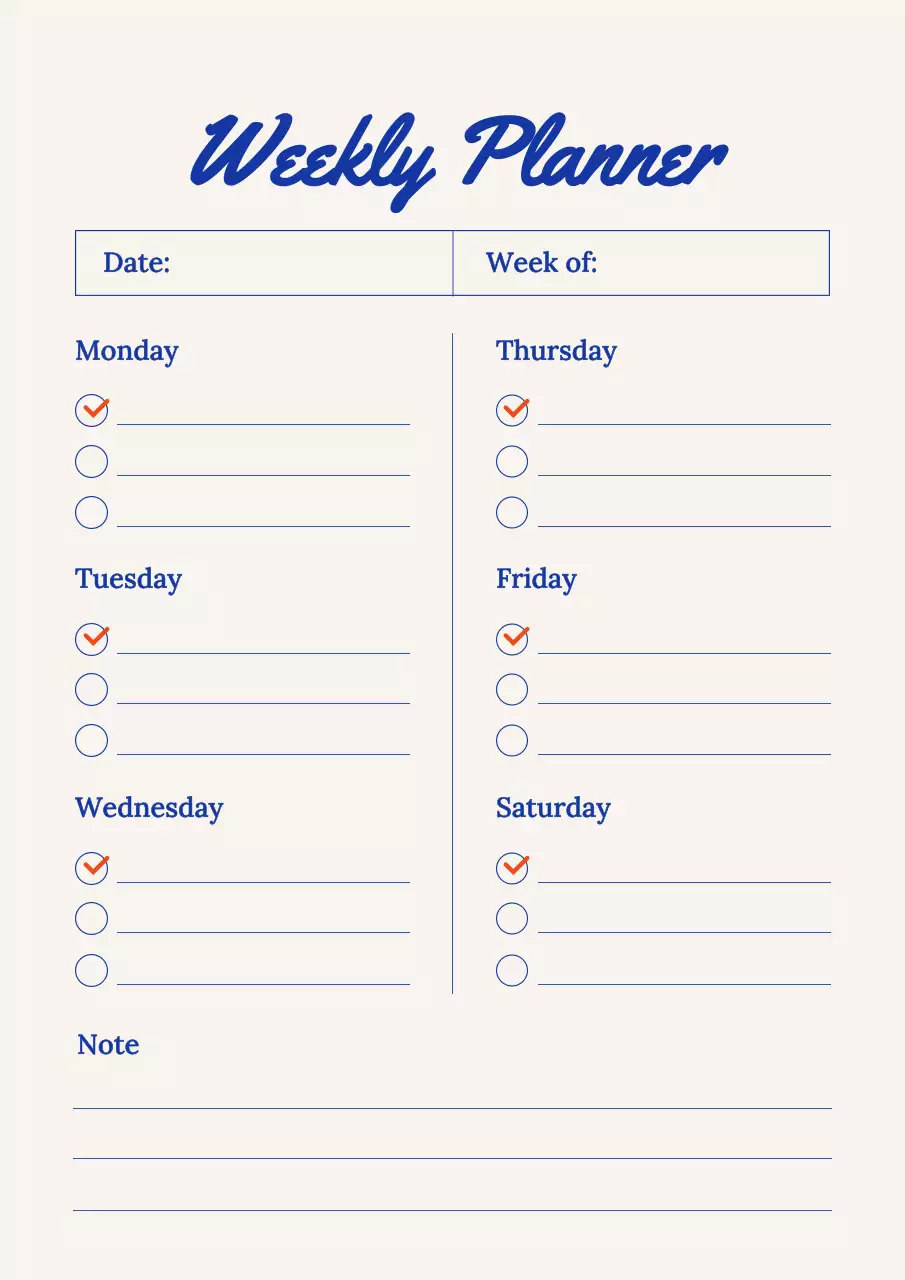905x1280 pixels.
Task: Check Saturday's second empty circle
Action: [x=512, y=918]
